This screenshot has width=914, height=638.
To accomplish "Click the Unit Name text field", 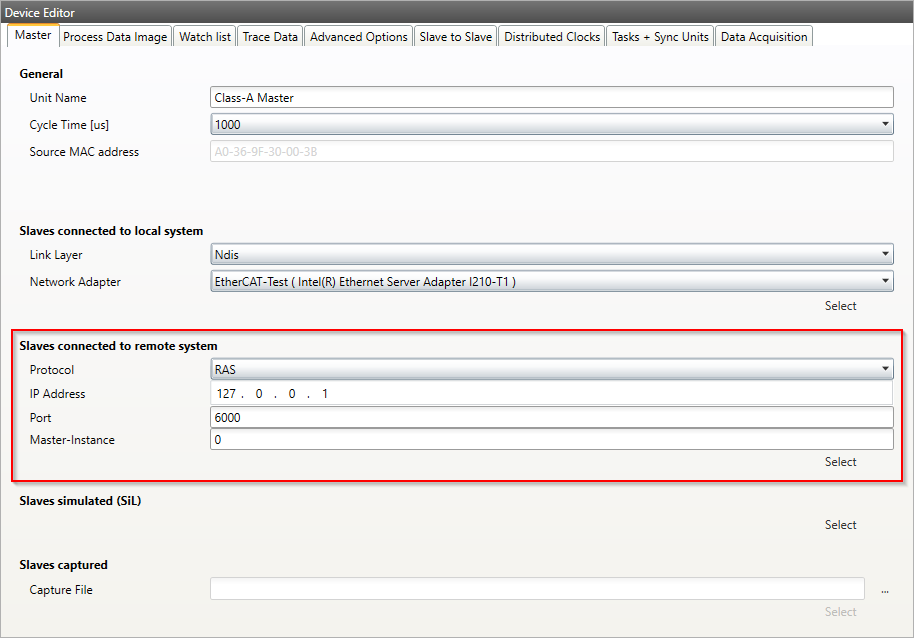I will point(550,98).
